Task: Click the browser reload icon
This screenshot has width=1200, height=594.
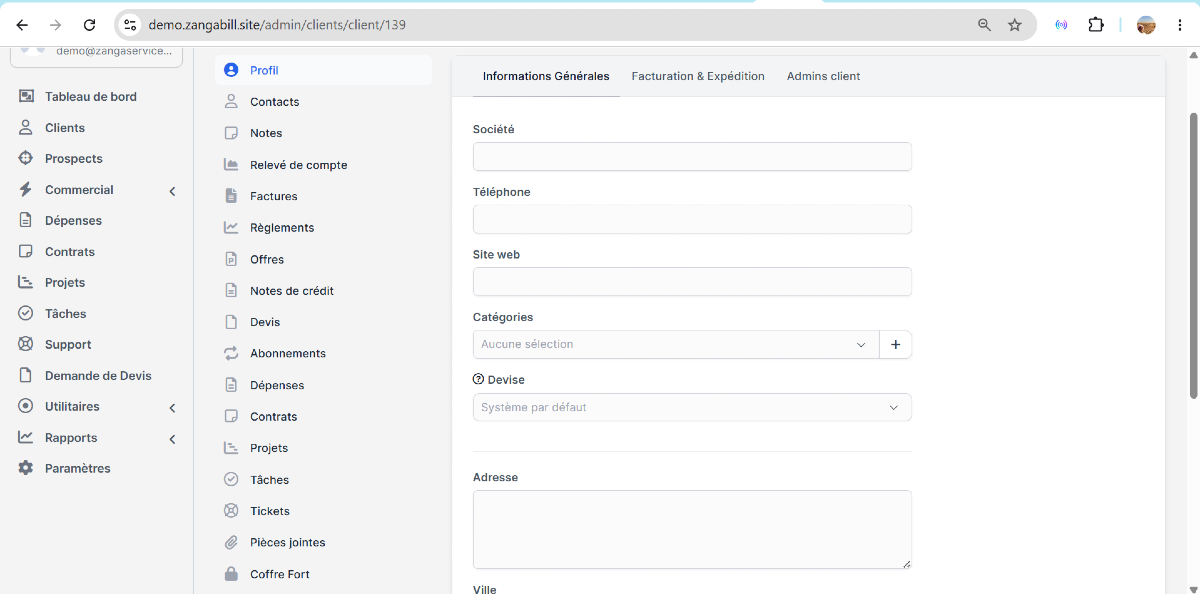Action: tap(90, 25)
